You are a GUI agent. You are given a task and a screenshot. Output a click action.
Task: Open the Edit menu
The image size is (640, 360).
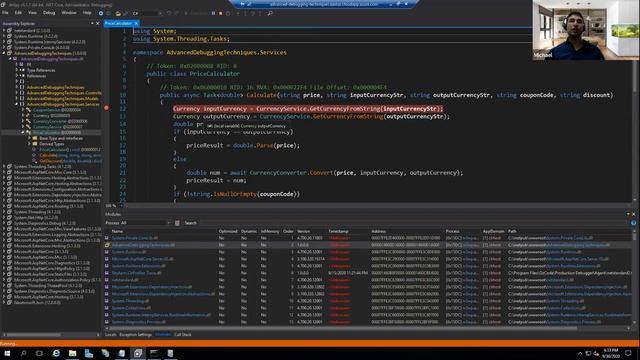click(18, 13)
